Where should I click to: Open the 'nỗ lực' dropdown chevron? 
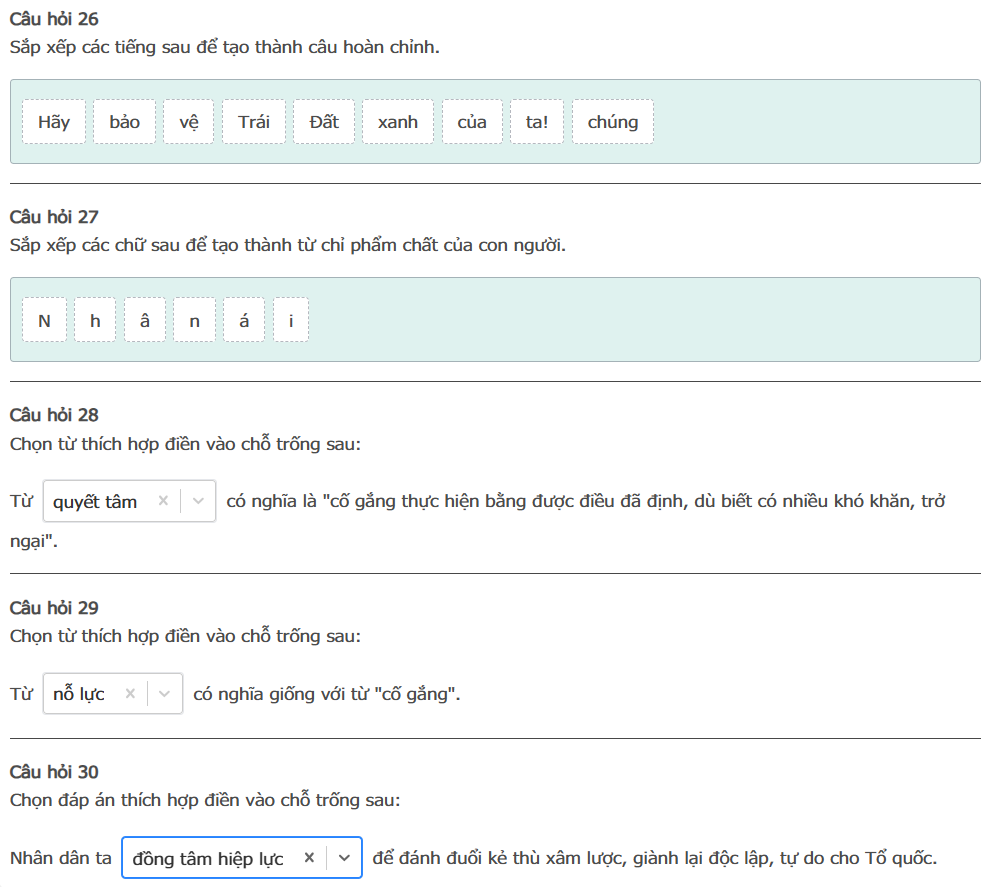(x=165, y=694)
